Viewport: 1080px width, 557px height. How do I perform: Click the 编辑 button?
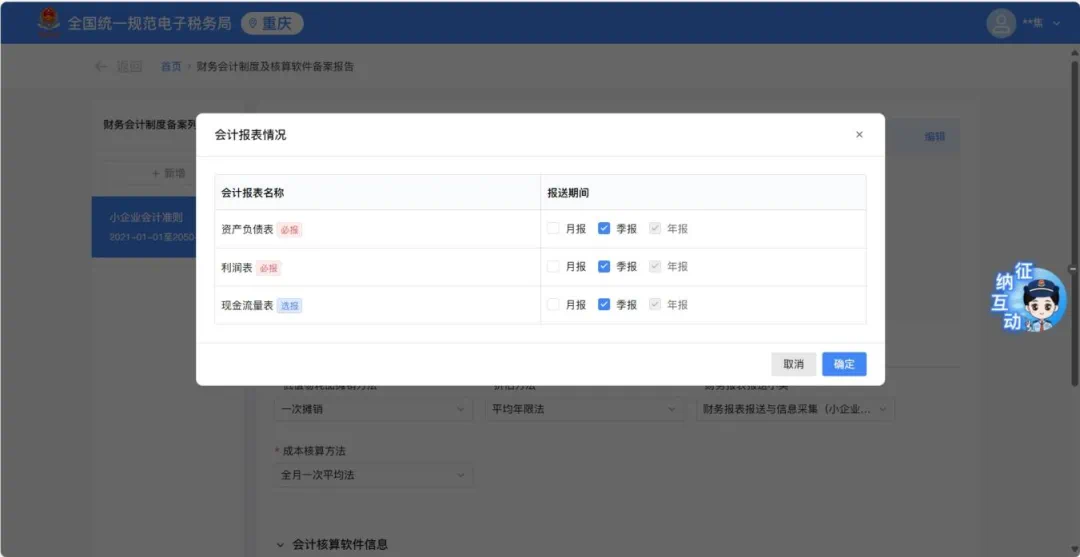tap(935, 136)
